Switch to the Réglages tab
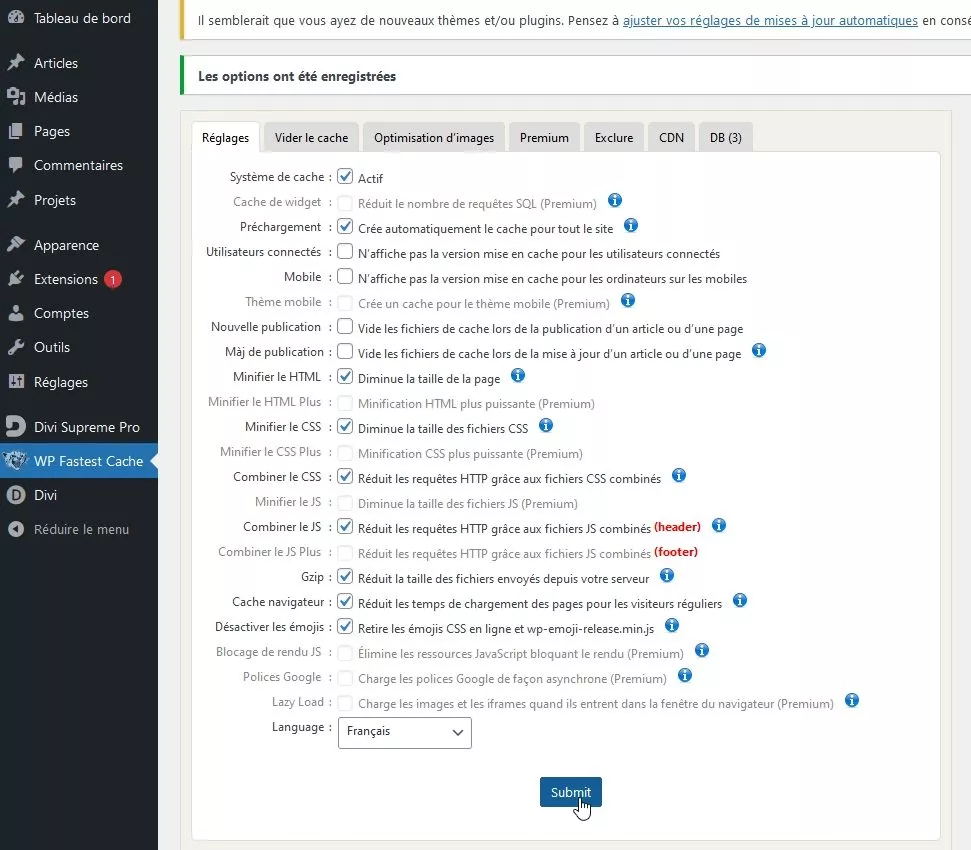 (x=225, y=137)
